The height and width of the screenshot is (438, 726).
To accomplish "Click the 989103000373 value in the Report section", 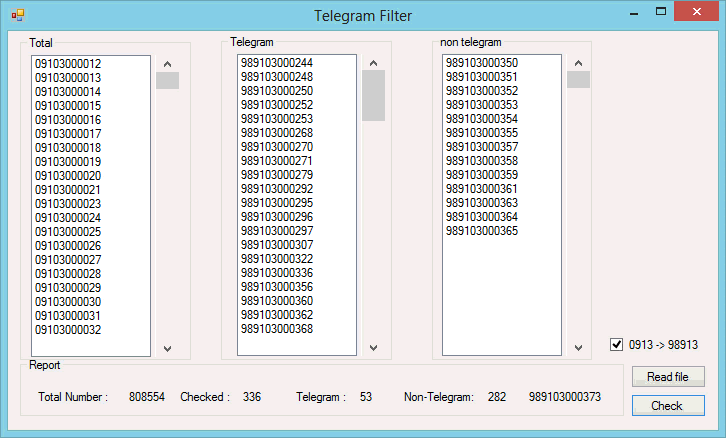I will coord(565,397).
